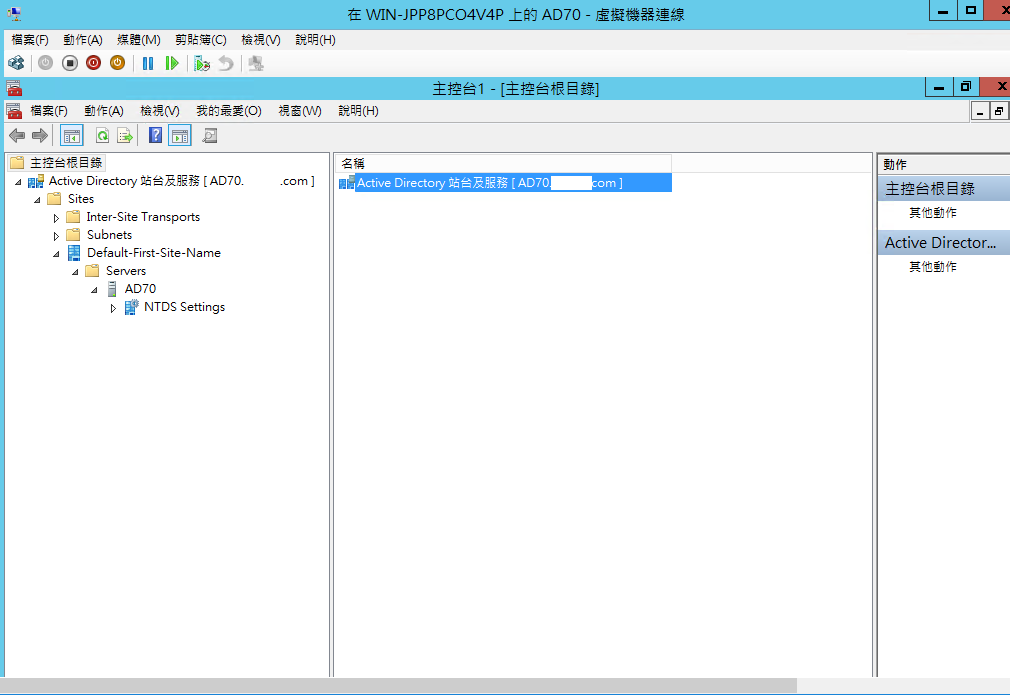
Task: Collapse the AD70 server node
Action: click(94, 290)
